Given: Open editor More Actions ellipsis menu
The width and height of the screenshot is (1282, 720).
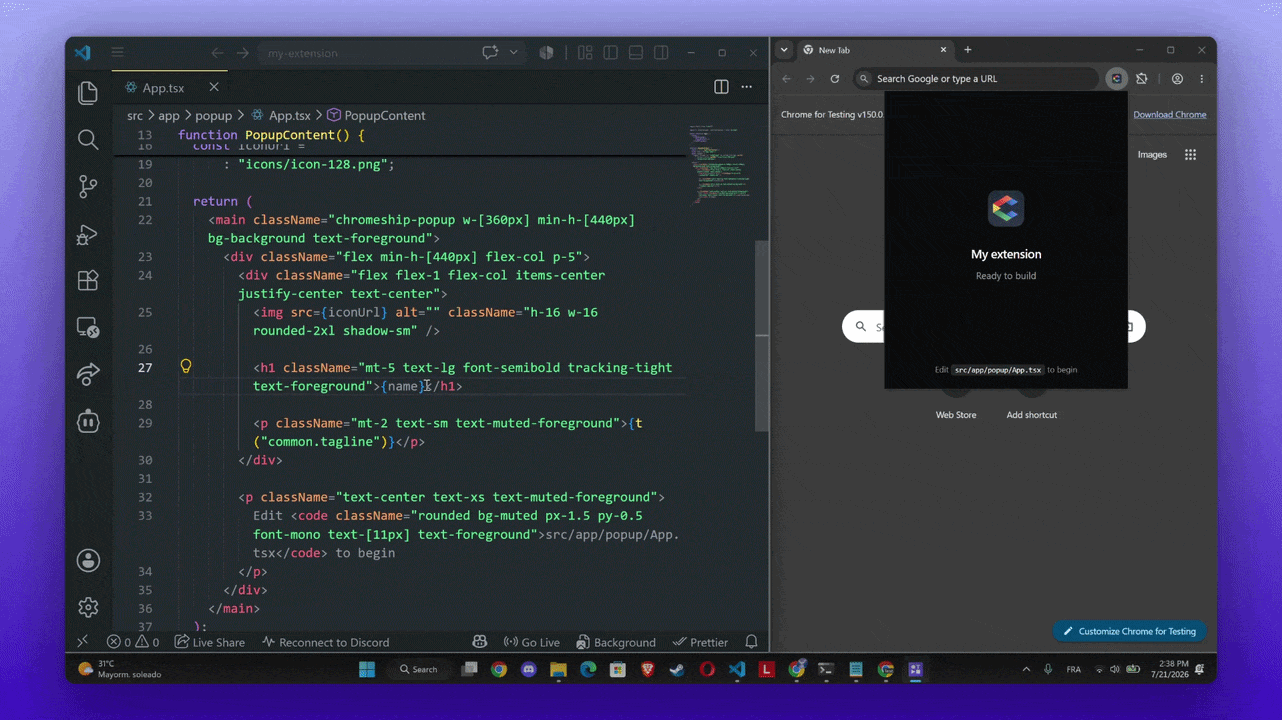Looking at the screenshot, I should [747, 87].
